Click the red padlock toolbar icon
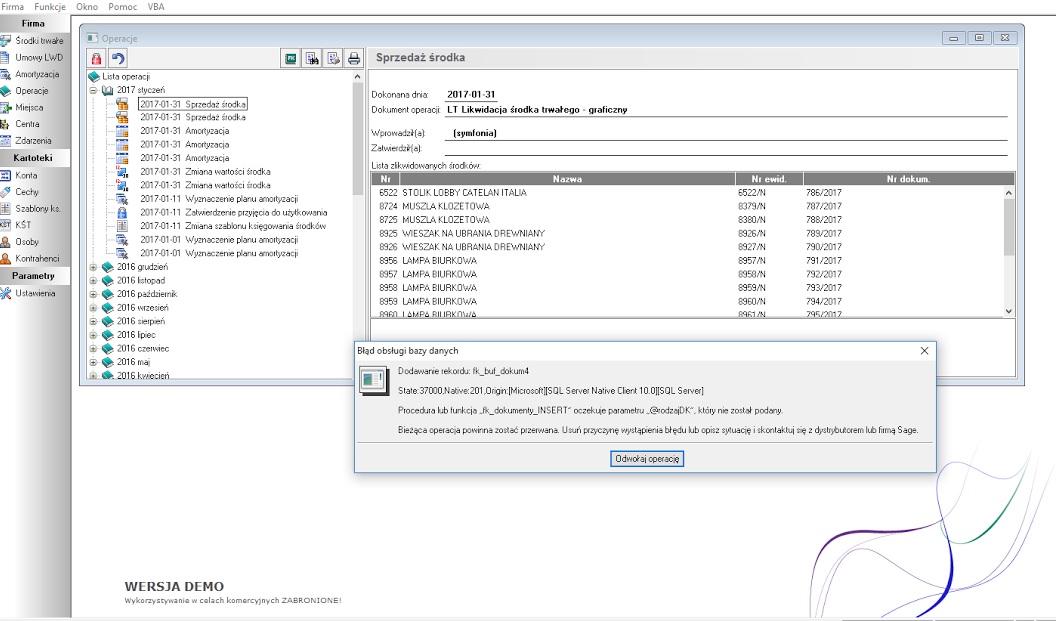The height and width of the screenshot is (621, 1056). coord(98,59)
